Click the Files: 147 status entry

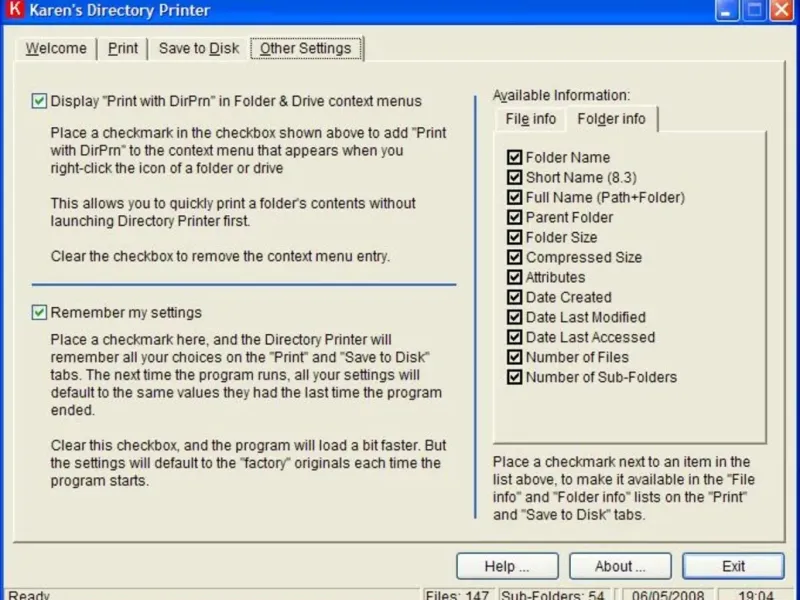tap(457, 595)
